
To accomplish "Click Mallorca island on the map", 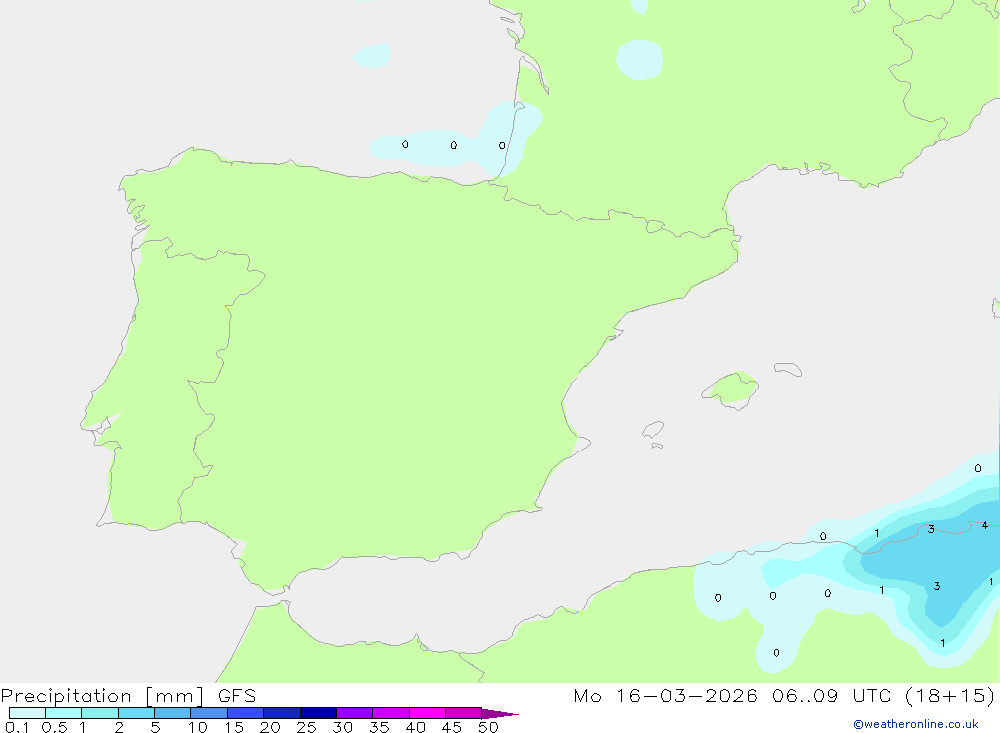I will point(732,389).
